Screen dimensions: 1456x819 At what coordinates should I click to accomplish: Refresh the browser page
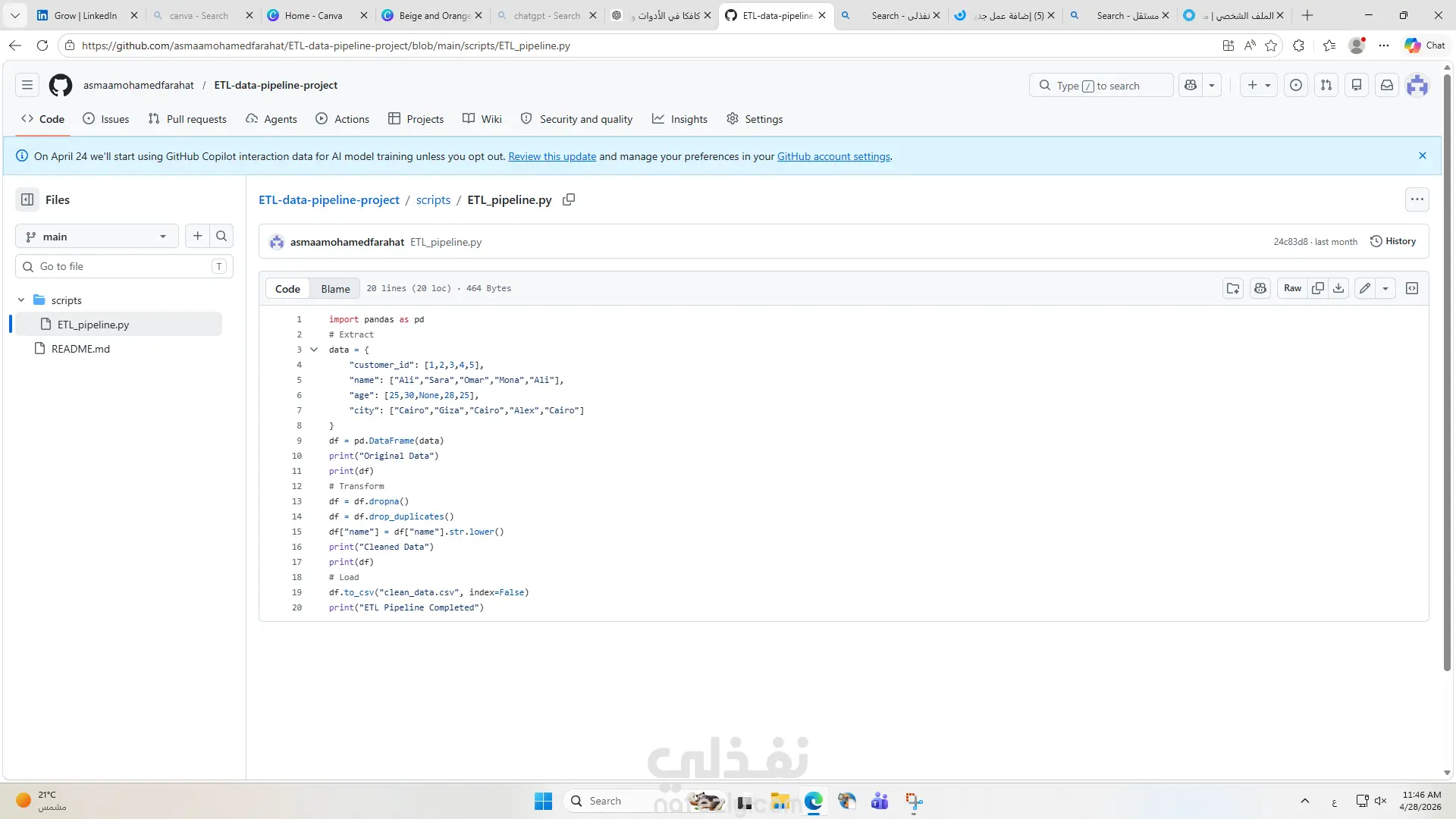42,45
